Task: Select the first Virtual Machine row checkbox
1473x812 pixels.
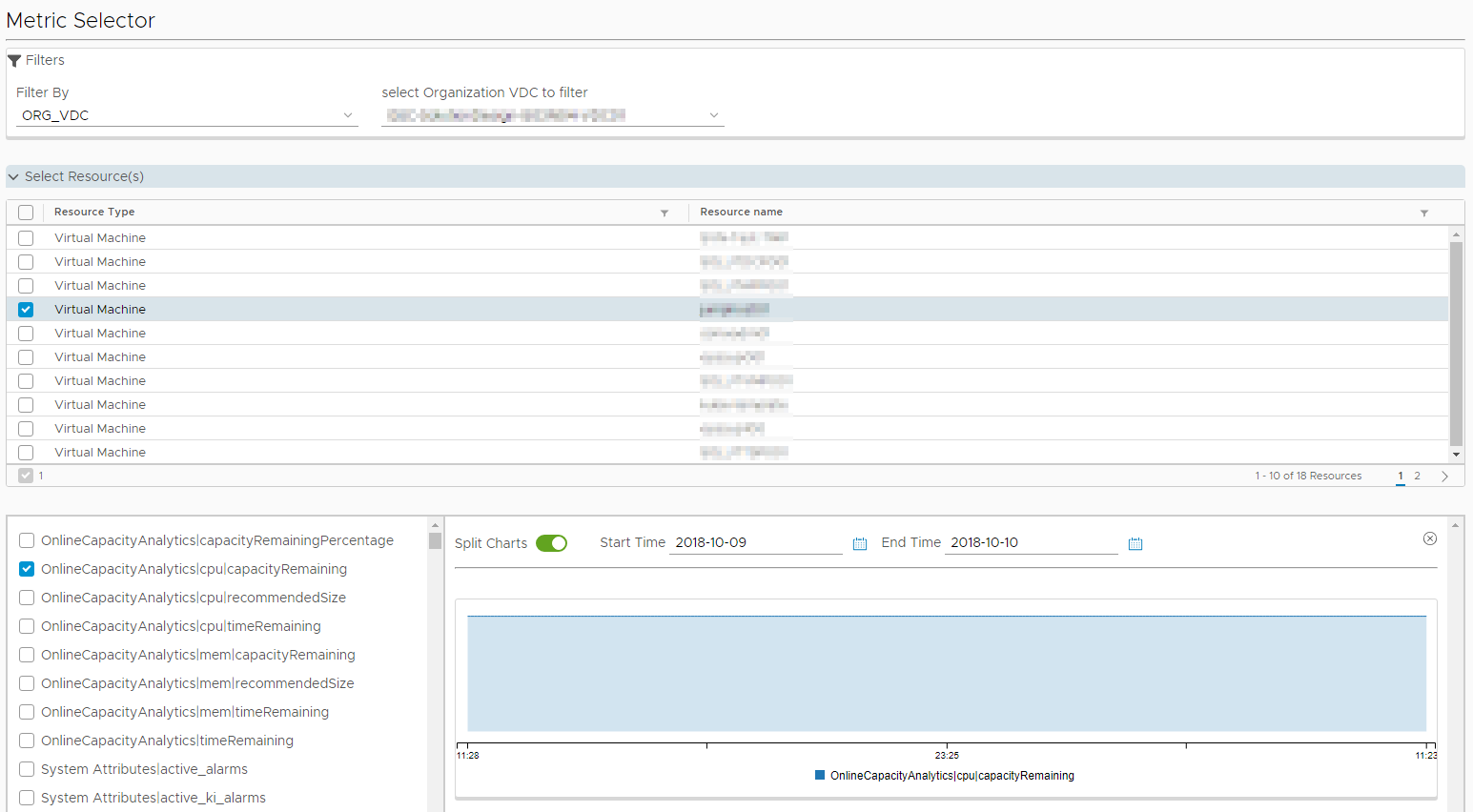Action: [26, 238]
